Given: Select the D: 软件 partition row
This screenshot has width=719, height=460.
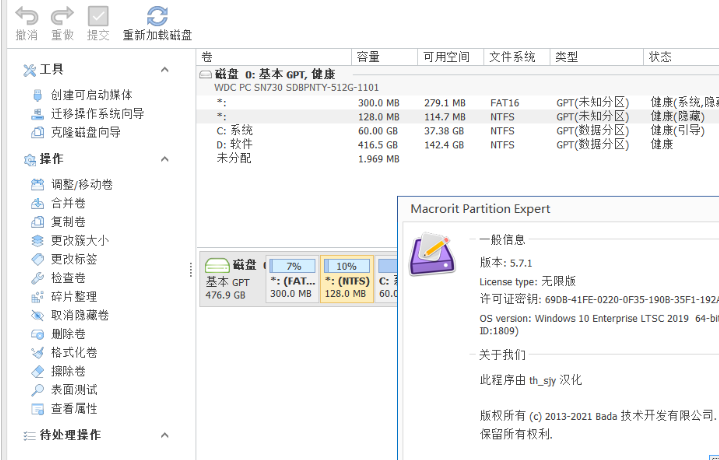Looking at the screenshot, I should 234,144.
